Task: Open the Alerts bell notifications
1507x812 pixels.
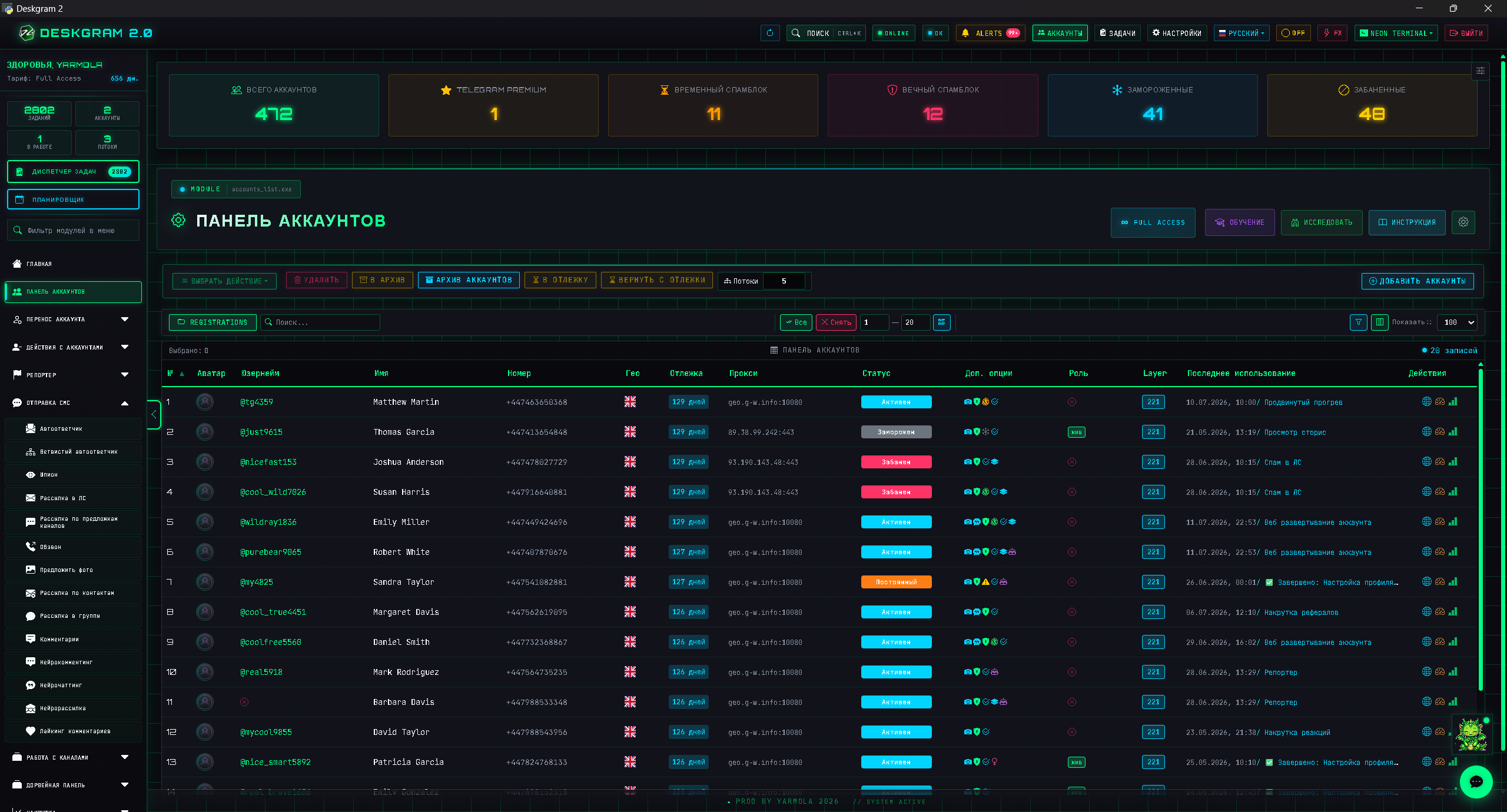Action: click(x=990, y=33)
